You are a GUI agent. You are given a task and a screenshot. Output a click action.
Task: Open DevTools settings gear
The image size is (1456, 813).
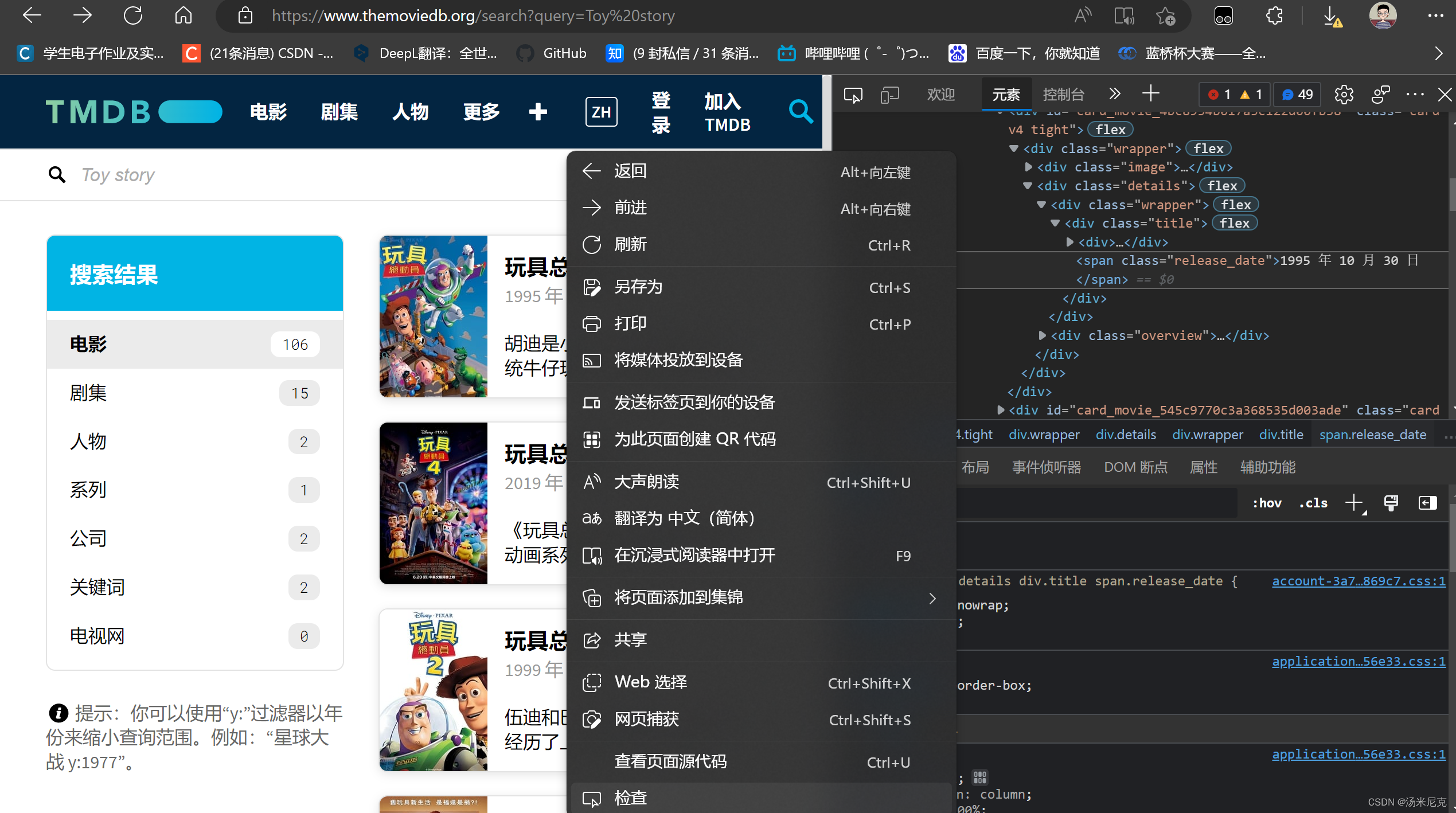click(x=1344, y=95)
